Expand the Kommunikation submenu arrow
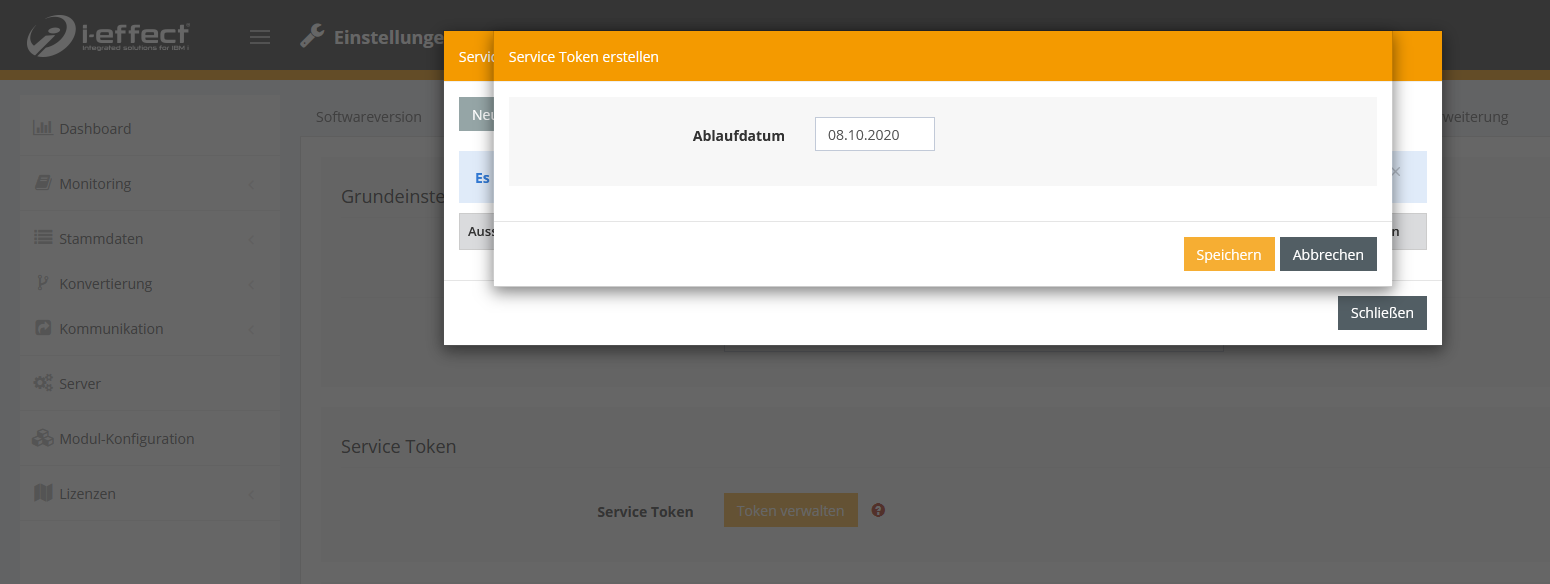The width and height of the screenshot is (1550, 584). (x=250, y=329)
